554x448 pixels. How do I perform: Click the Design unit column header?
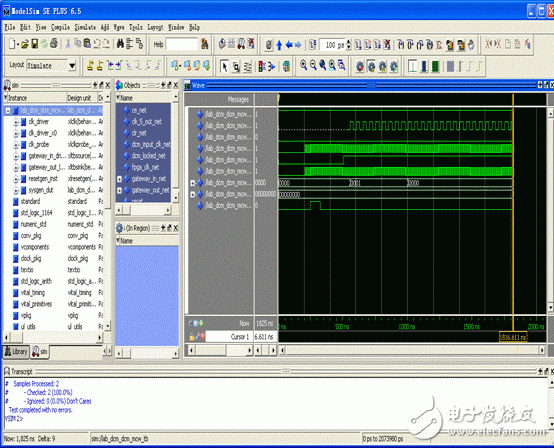pyautogui.click(x=79, y=98)
